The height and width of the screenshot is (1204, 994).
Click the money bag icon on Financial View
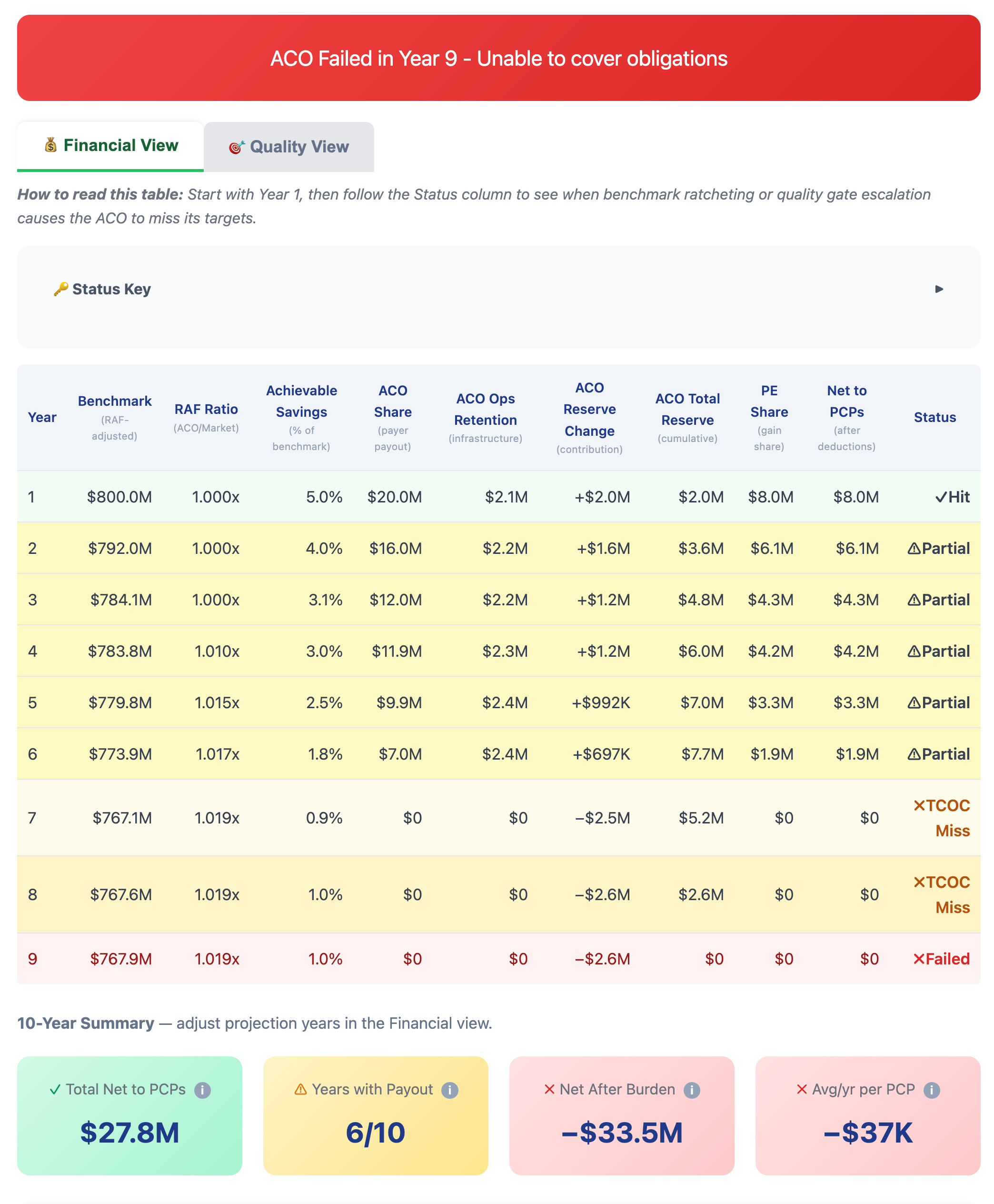tap(51, 145)
